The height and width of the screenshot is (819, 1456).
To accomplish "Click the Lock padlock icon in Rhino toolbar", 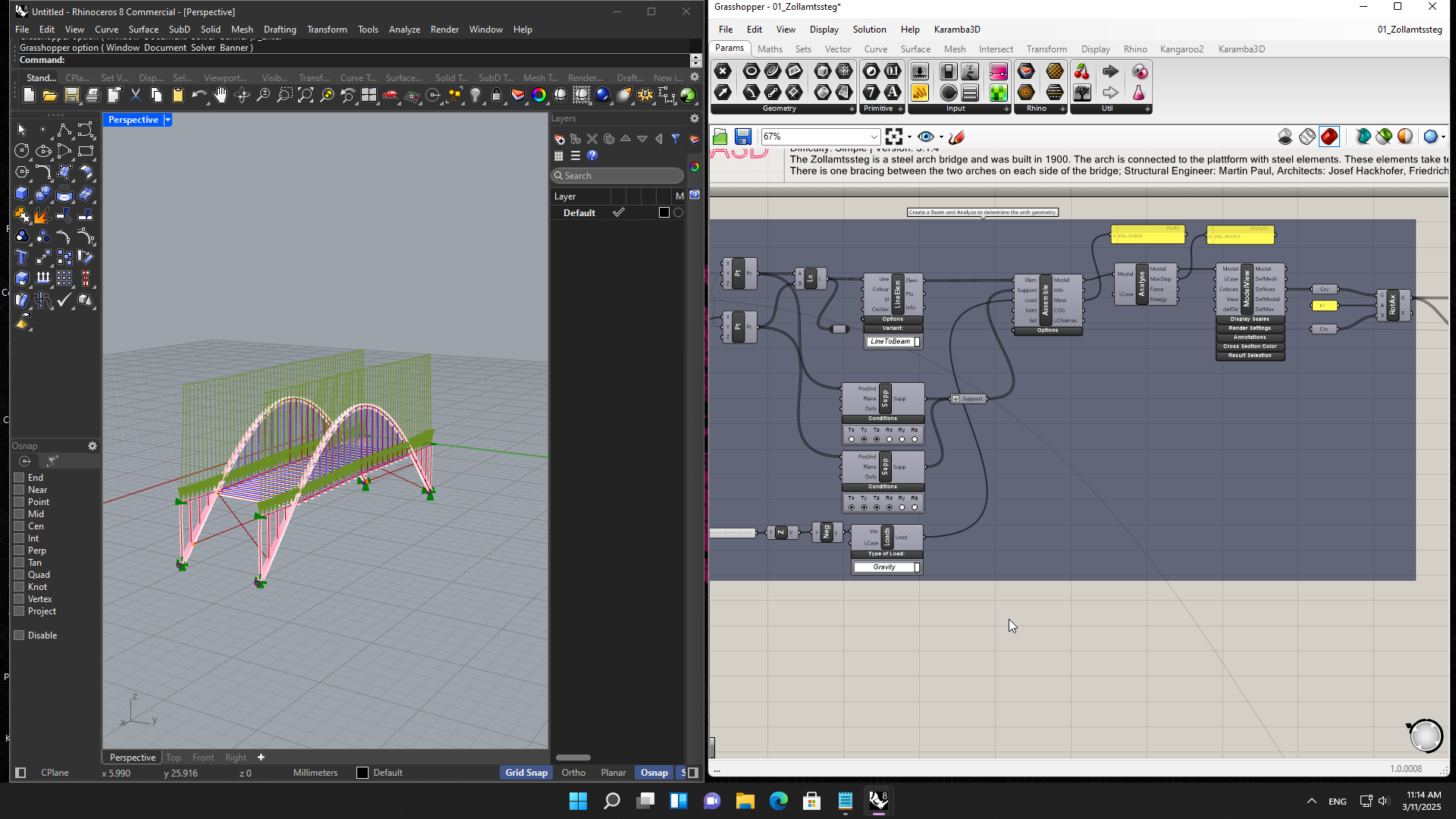I will (497, 96).
